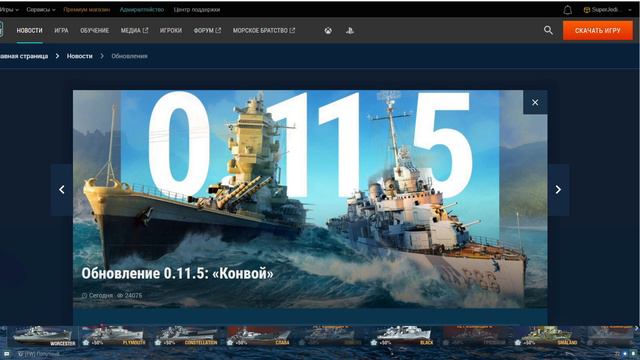Image resolution: width=640 pixels, height=360 pixels.
Task: Open the SuperJedi account dropdown
Action: click(607, 10)
